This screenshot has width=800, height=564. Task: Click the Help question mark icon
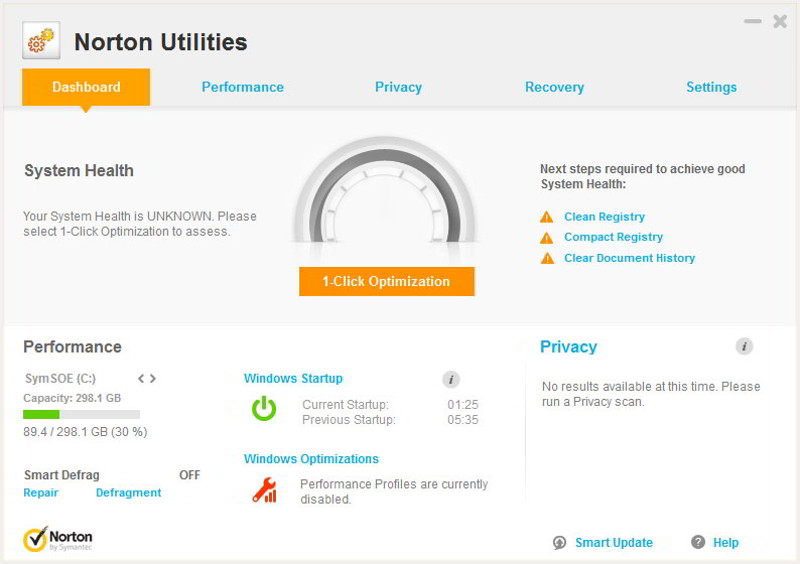[x=698, y=542]
